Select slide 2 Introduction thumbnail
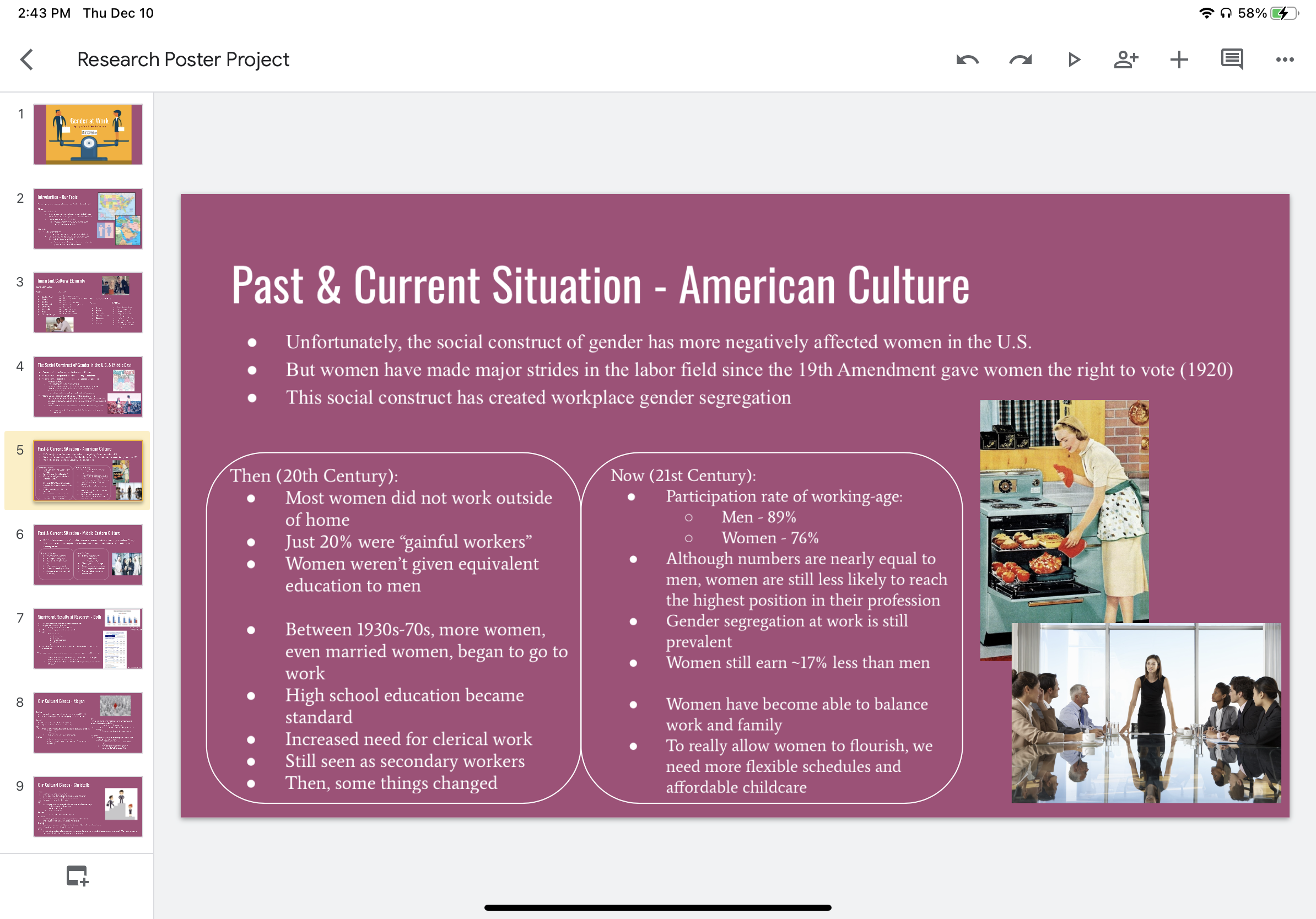 coord(88,218)
